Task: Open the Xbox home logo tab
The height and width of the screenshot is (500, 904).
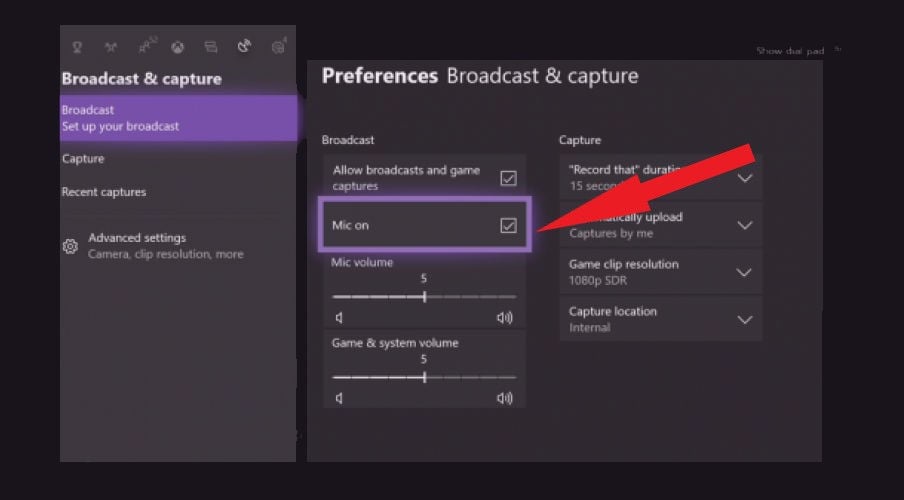Action: coord(176,47)
